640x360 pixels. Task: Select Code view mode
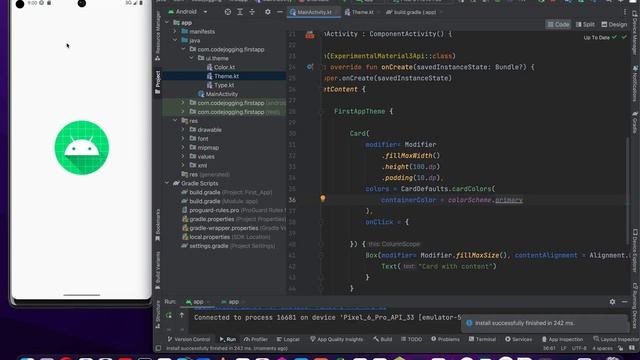click(558, 24)
